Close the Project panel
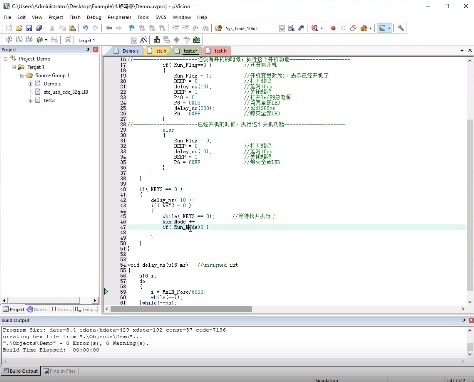Viewport: 474px width, 382px height. pos(96,49)
